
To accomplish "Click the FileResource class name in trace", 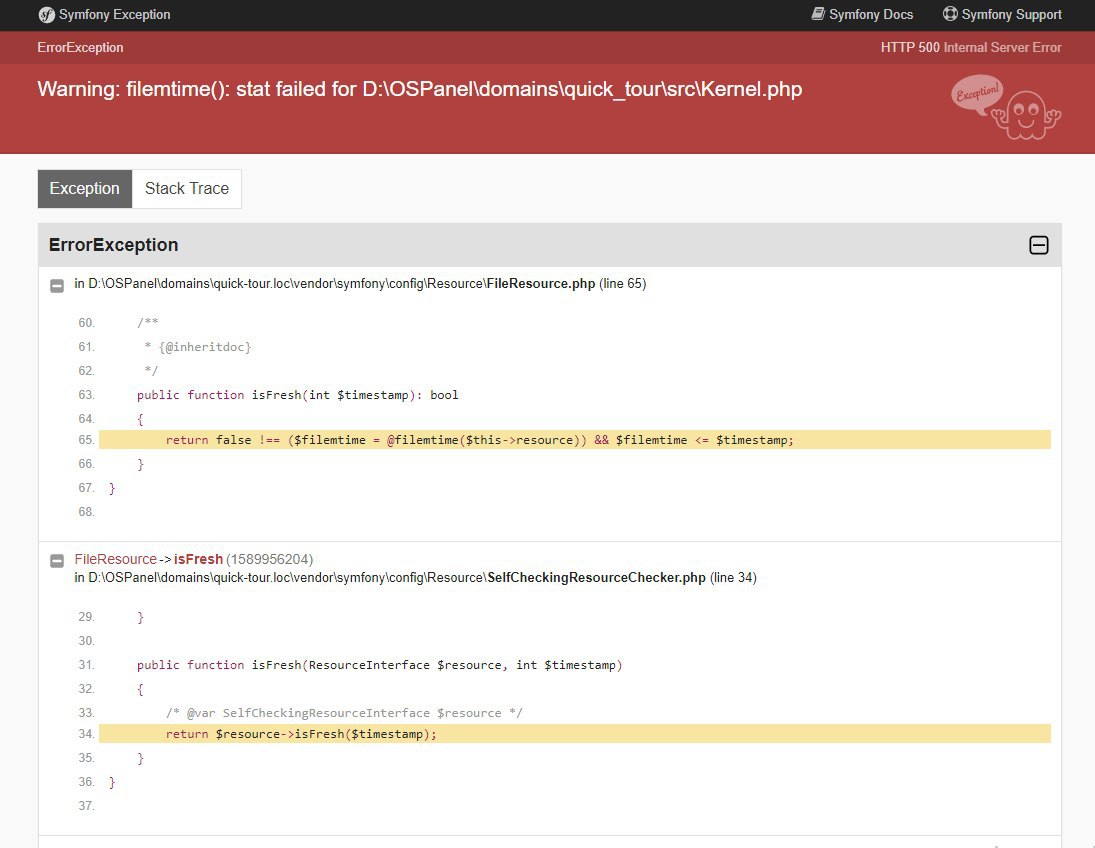I will pyautogui.click(x=115, y=560).
